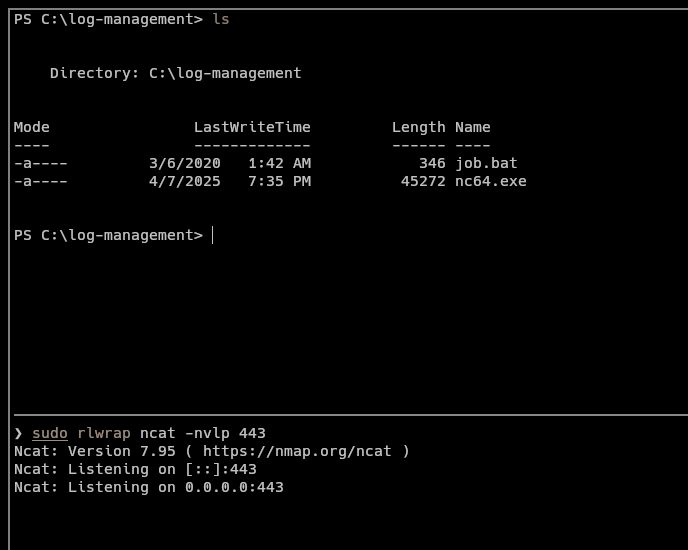Image resolution: width=688 pixels, height=550 pixels.
Task: Click the empty PowerShell prompt cursor
Action: point(212,235)
